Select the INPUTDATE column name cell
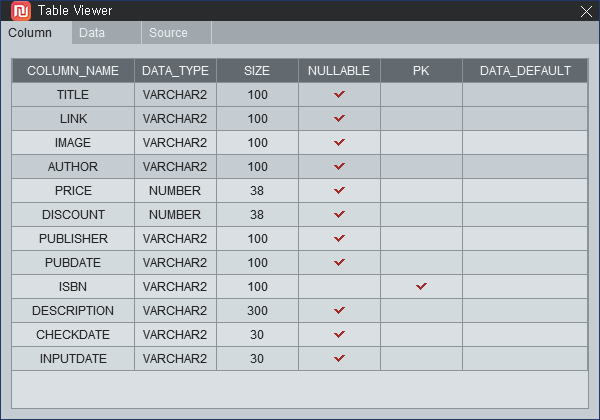The image size is (600, 420). coord(73,358)
